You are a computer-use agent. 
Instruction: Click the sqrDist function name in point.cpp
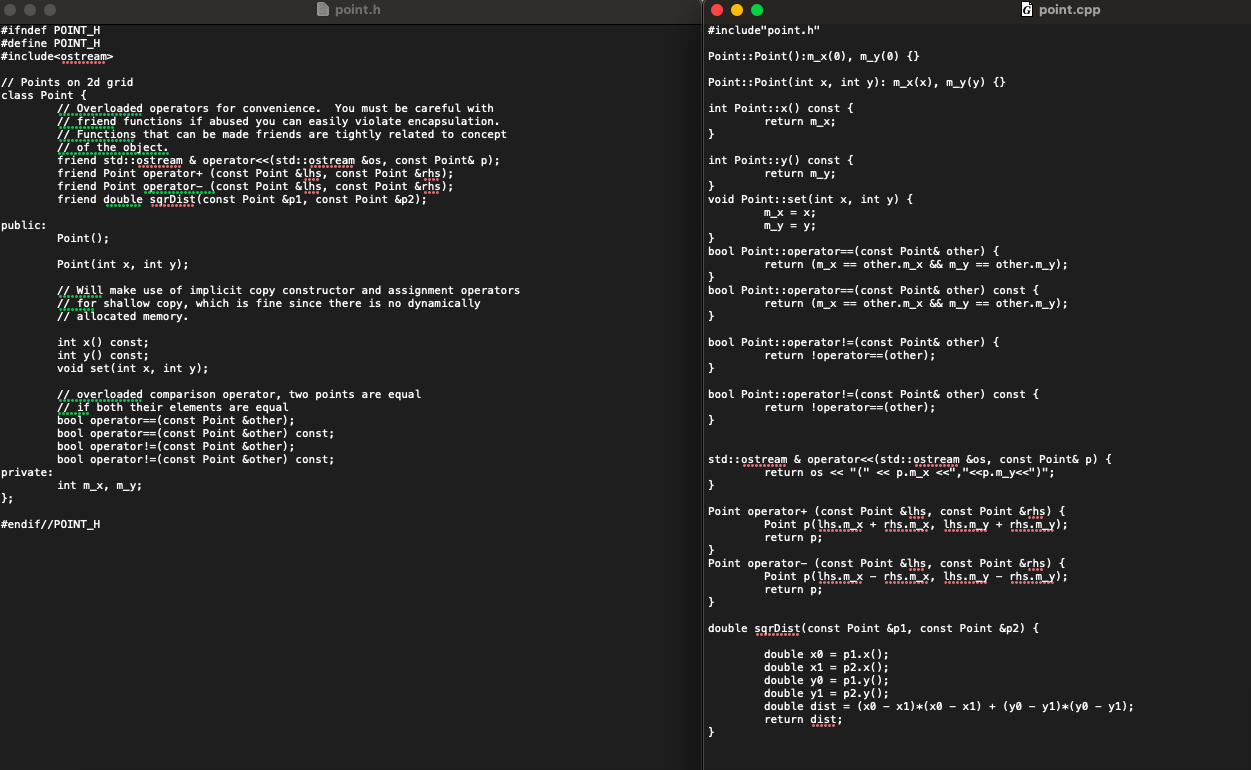point(774,628)
